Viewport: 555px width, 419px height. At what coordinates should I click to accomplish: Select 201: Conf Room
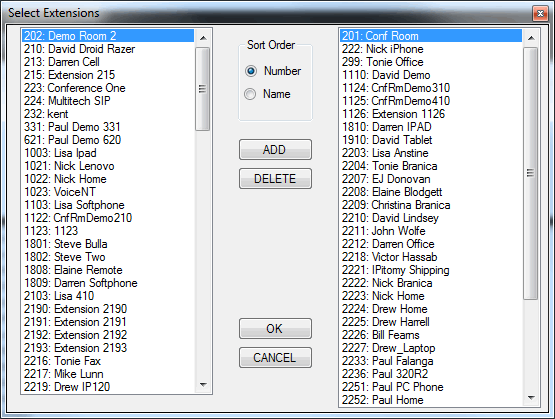pos(431,36)
